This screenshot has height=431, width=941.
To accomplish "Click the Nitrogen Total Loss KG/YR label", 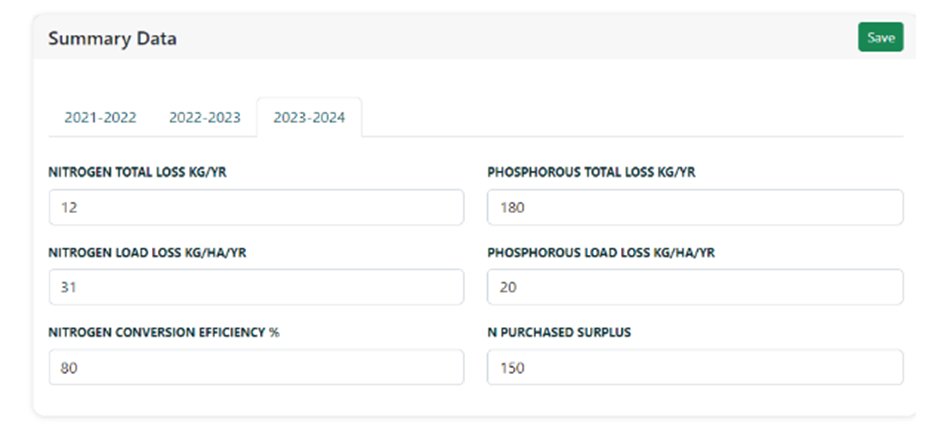I will click(137, 173).
